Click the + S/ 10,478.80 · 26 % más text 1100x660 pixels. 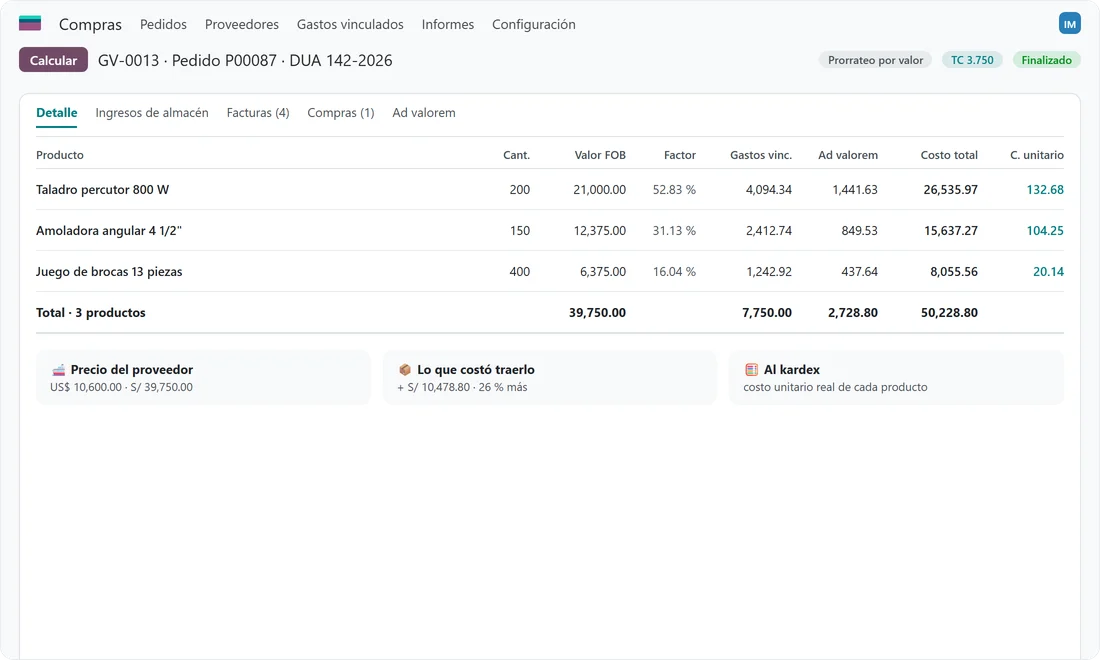click(x=462, y=387)
